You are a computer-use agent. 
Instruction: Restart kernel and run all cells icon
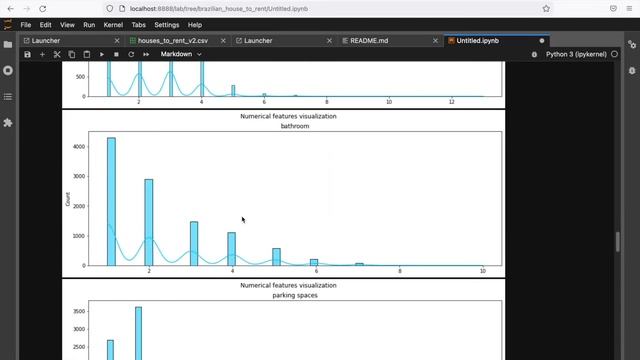pos(146,54)
